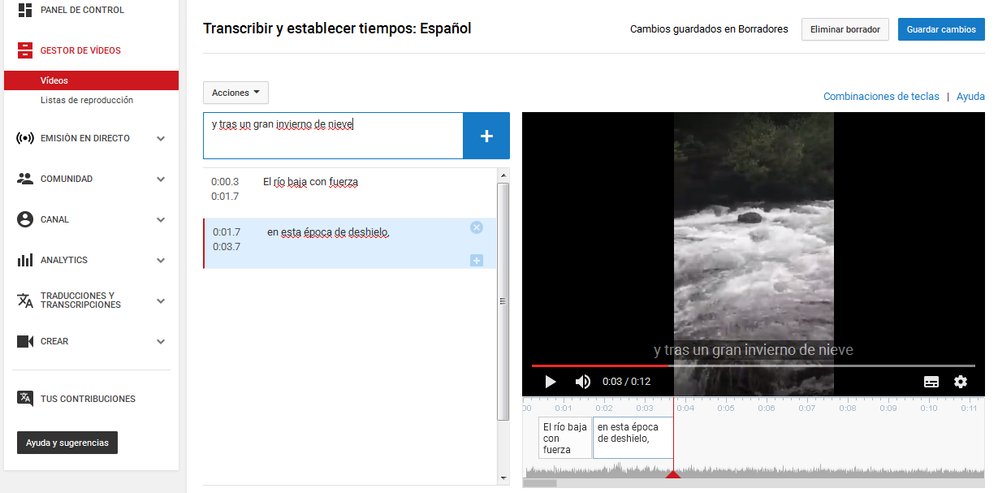The width and height of the screenshot is (998, 493).
Task: Click the Comunidad people icon
Action: pos(25,179)
